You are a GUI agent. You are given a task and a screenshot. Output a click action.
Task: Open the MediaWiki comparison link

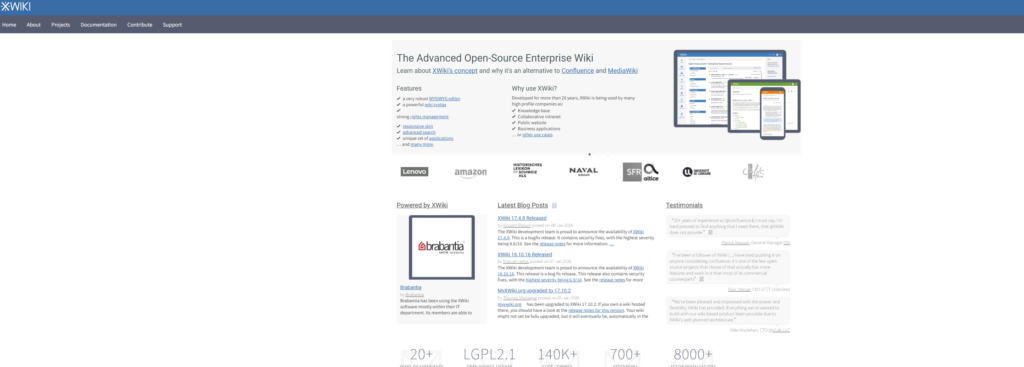pos(622,71)
